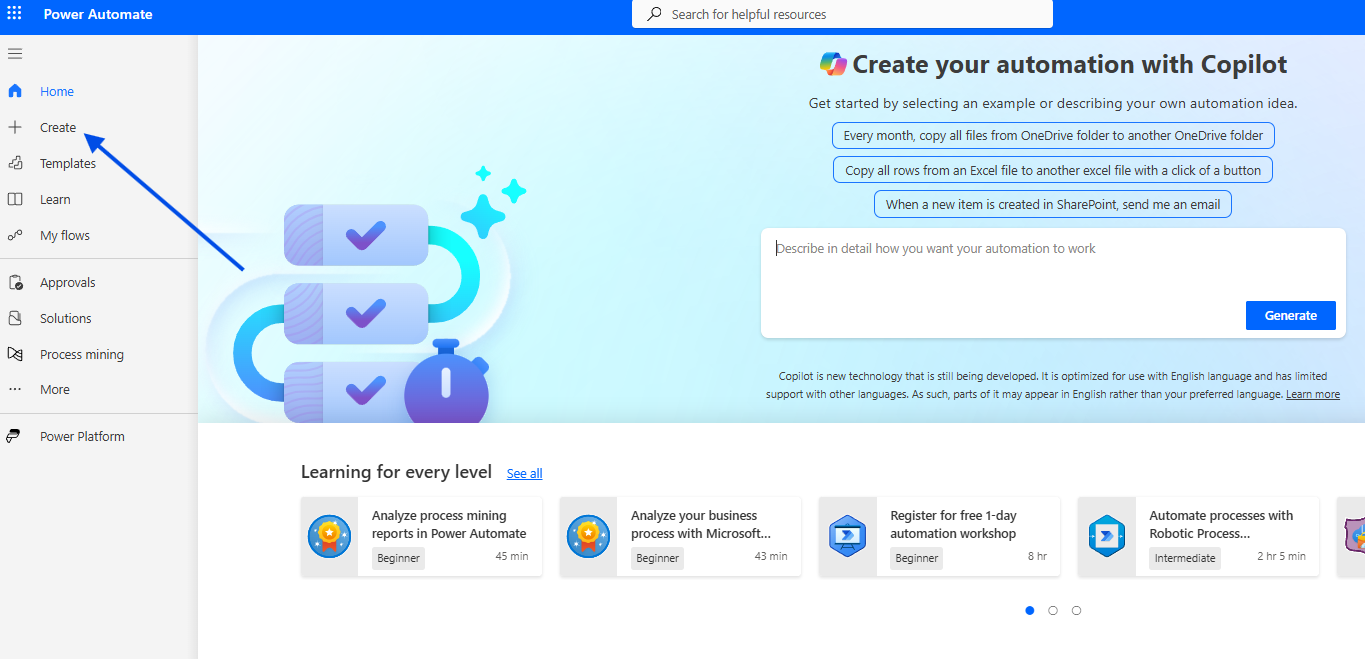Viewport: 1365px width, 659px height.
Task: Click the Approvals icon in sidebar
Action: pyautogui.click(x=15, y=282)
